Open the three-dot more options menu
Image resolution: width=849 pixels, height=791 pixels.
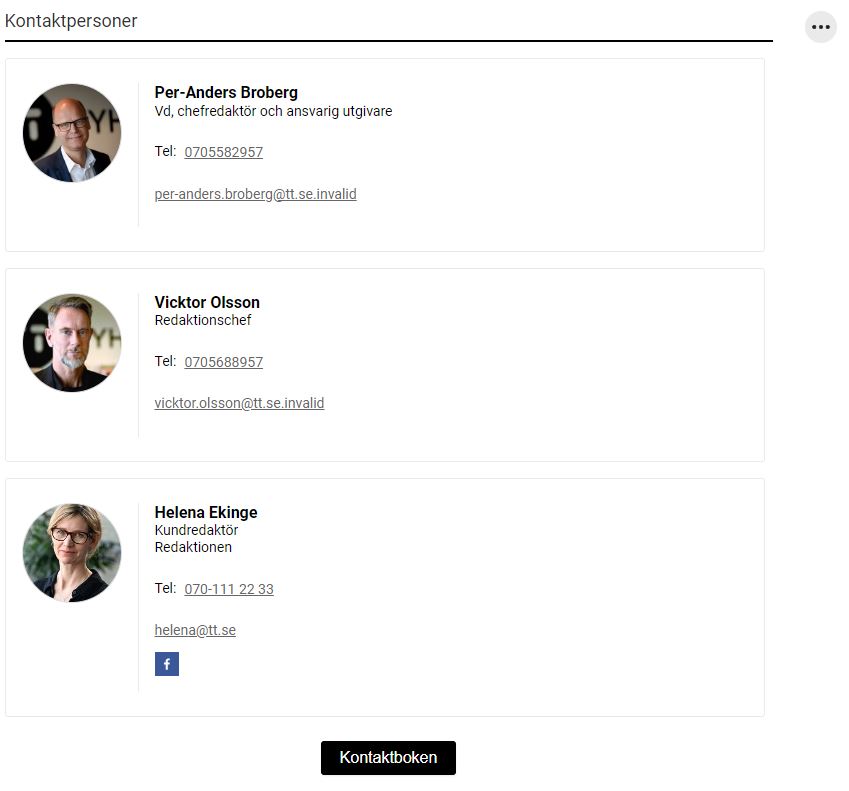(x=820, y=27)
